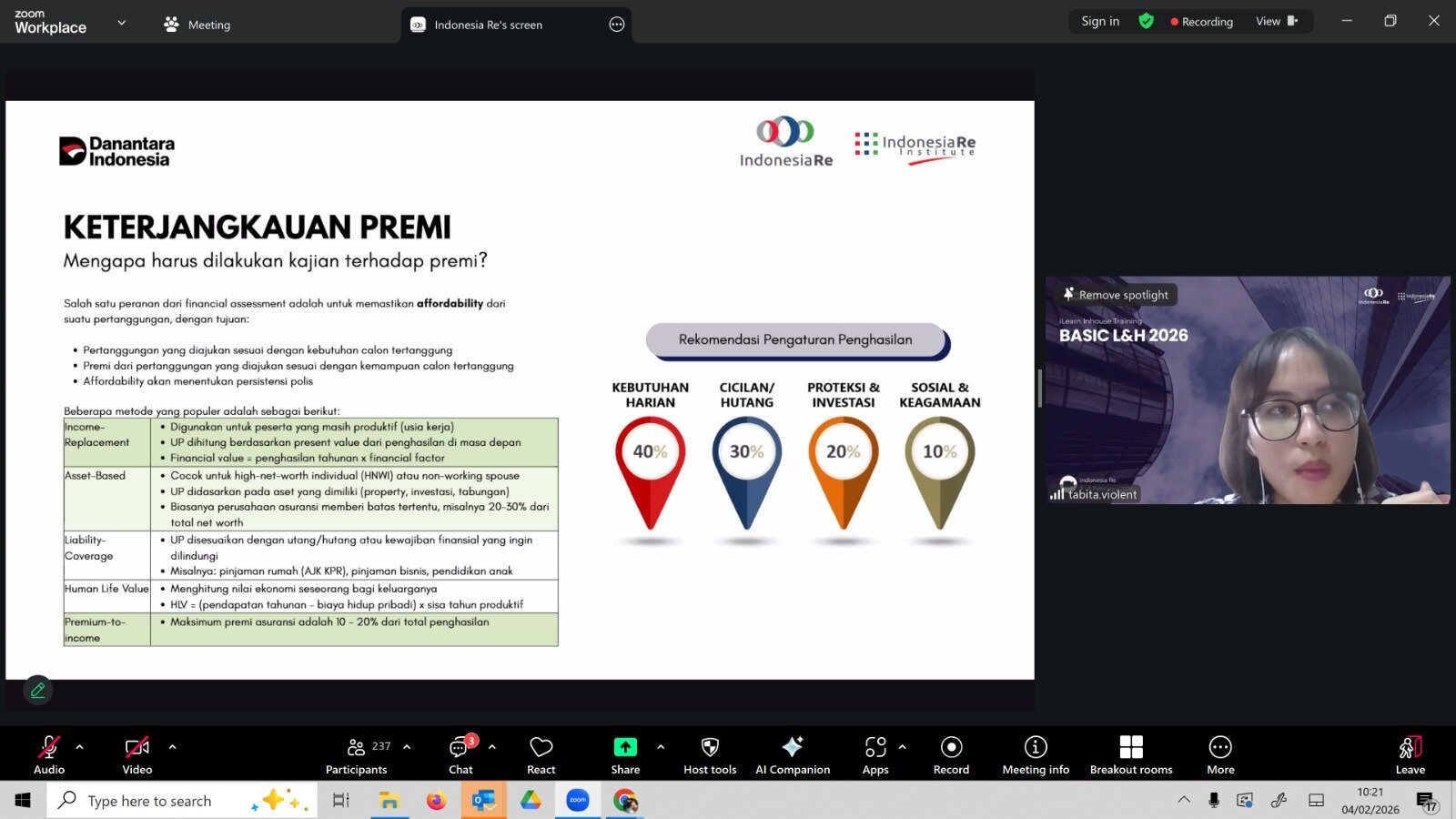
Task: Open the React emoji menu
Action: (x=541, y=755)
